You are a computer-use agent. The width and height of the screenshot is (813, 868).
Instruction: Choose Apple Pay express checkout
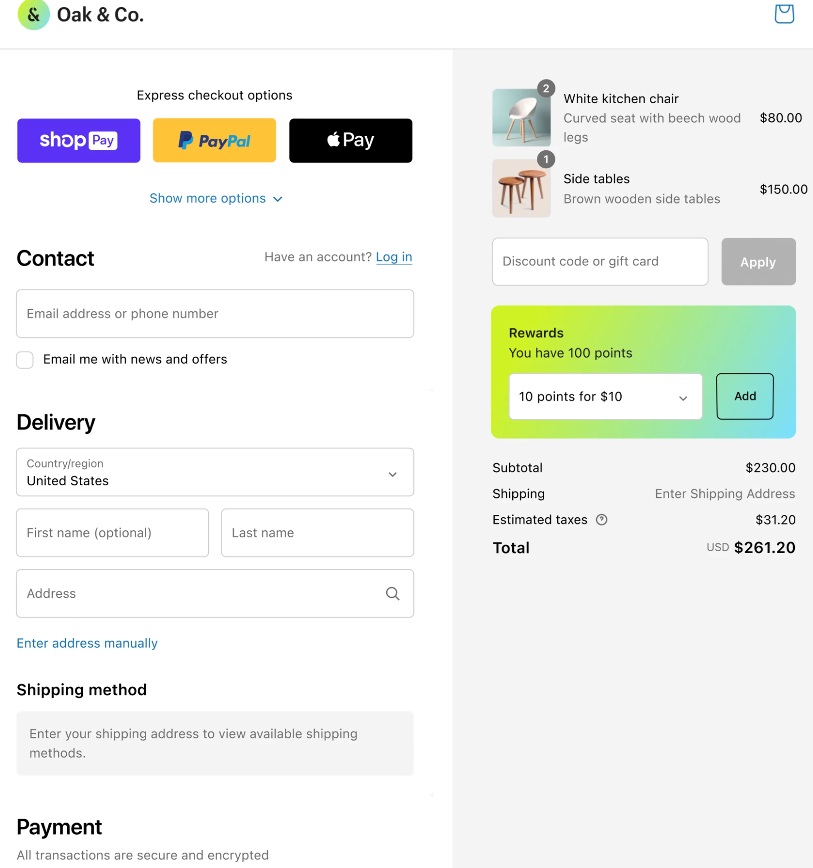pyautogui.click(x=350, y=141)
